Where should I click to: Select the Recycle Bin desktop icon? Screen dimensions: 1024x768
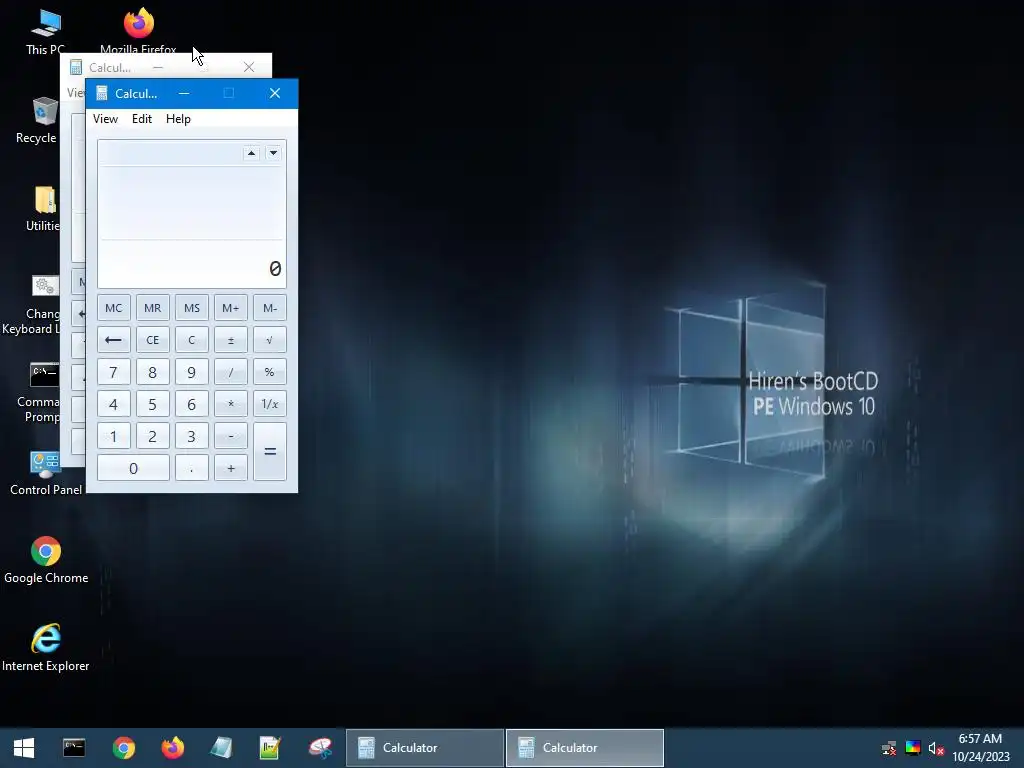[x=38, y=120]
